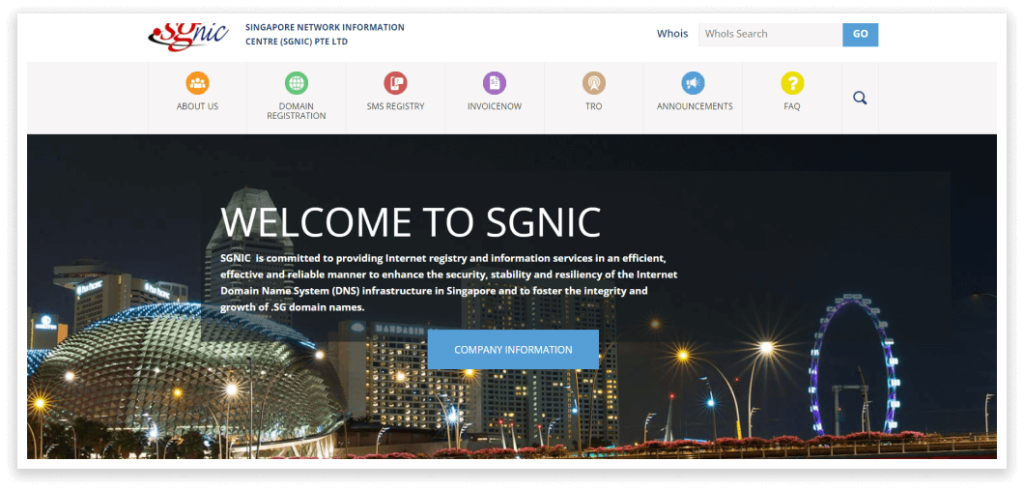Image resolution: width=1024 pixels, height=490 pixels.
Task: Click the orange About Us people icon
Action: pyautogui.click(x=197, y=83)
